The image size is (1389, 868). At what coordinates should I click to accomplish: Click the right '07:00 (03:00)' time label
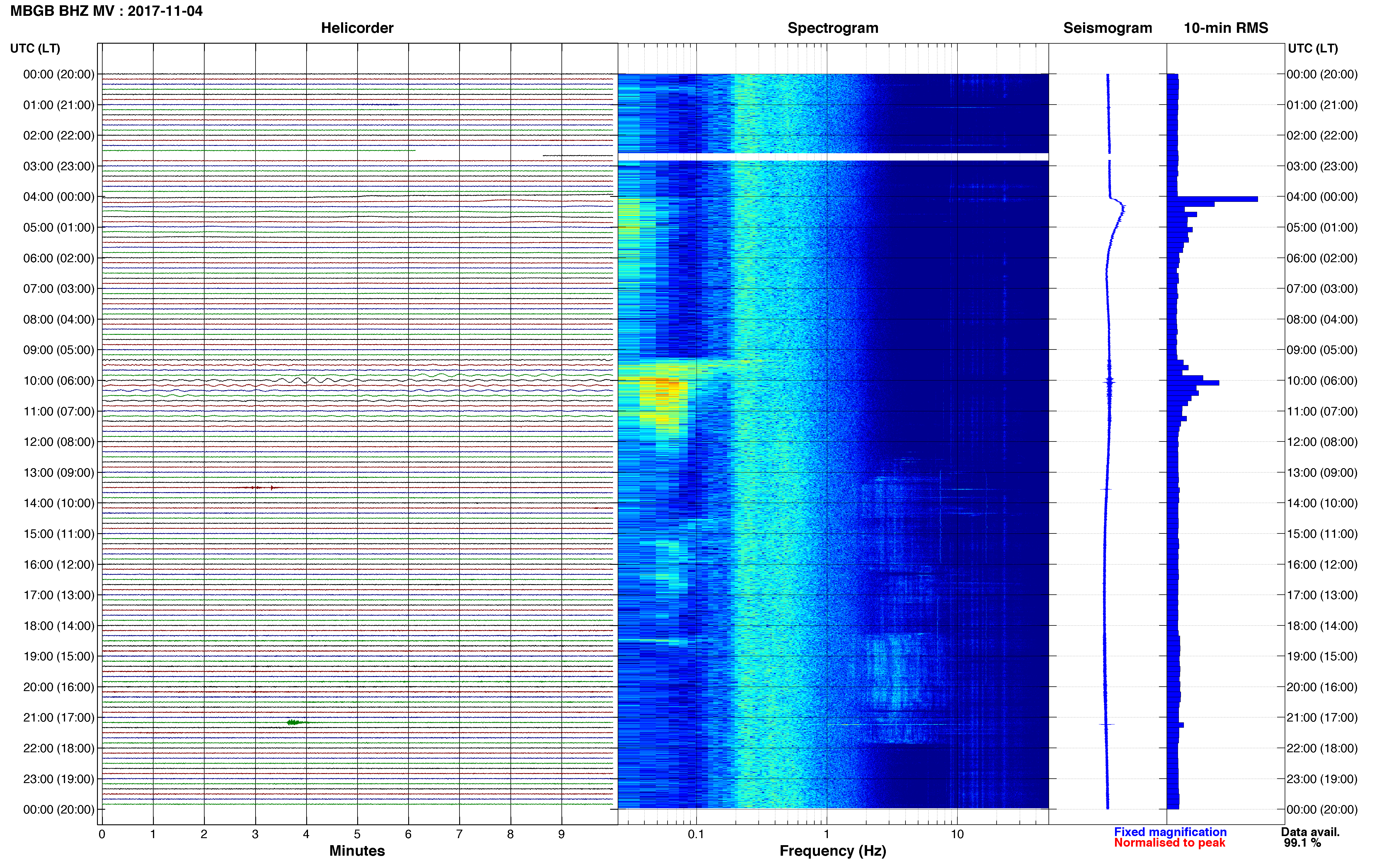pos(1322,289)
